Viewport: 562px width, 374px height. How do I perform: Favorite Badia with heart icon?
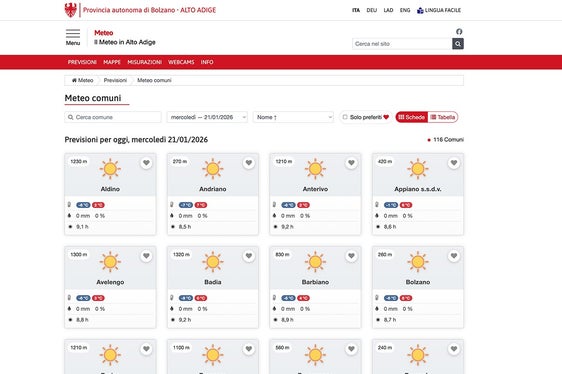click(x=249, y=256)
